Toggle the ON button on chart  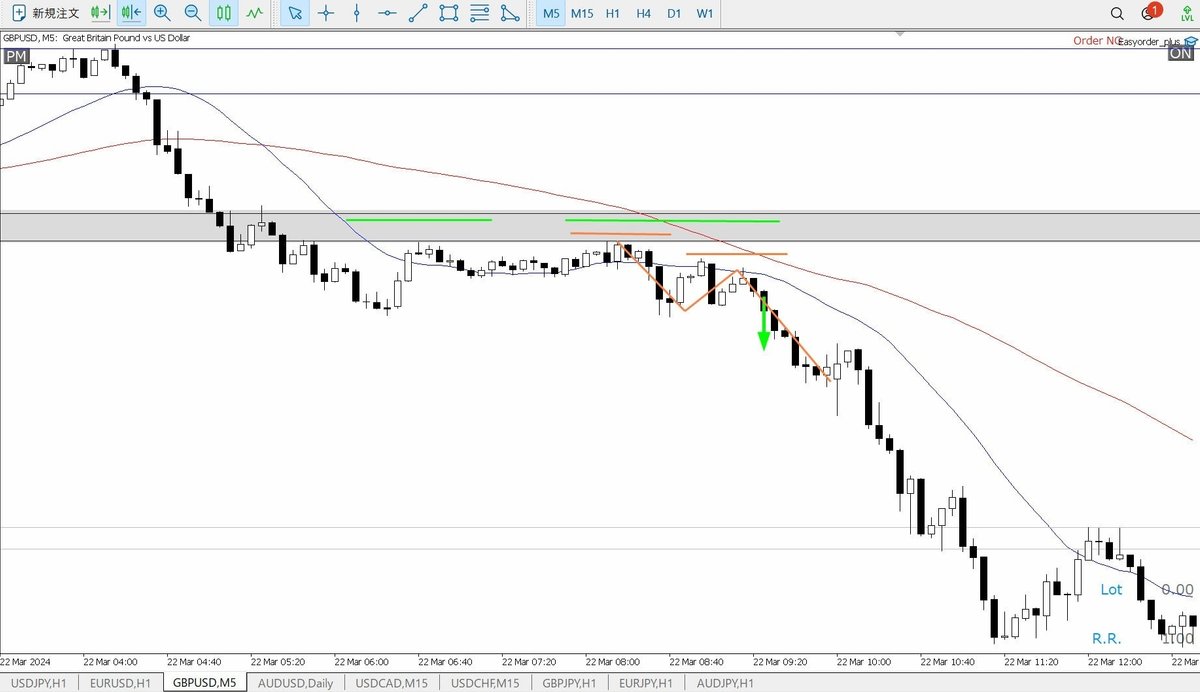(1181, 54)
